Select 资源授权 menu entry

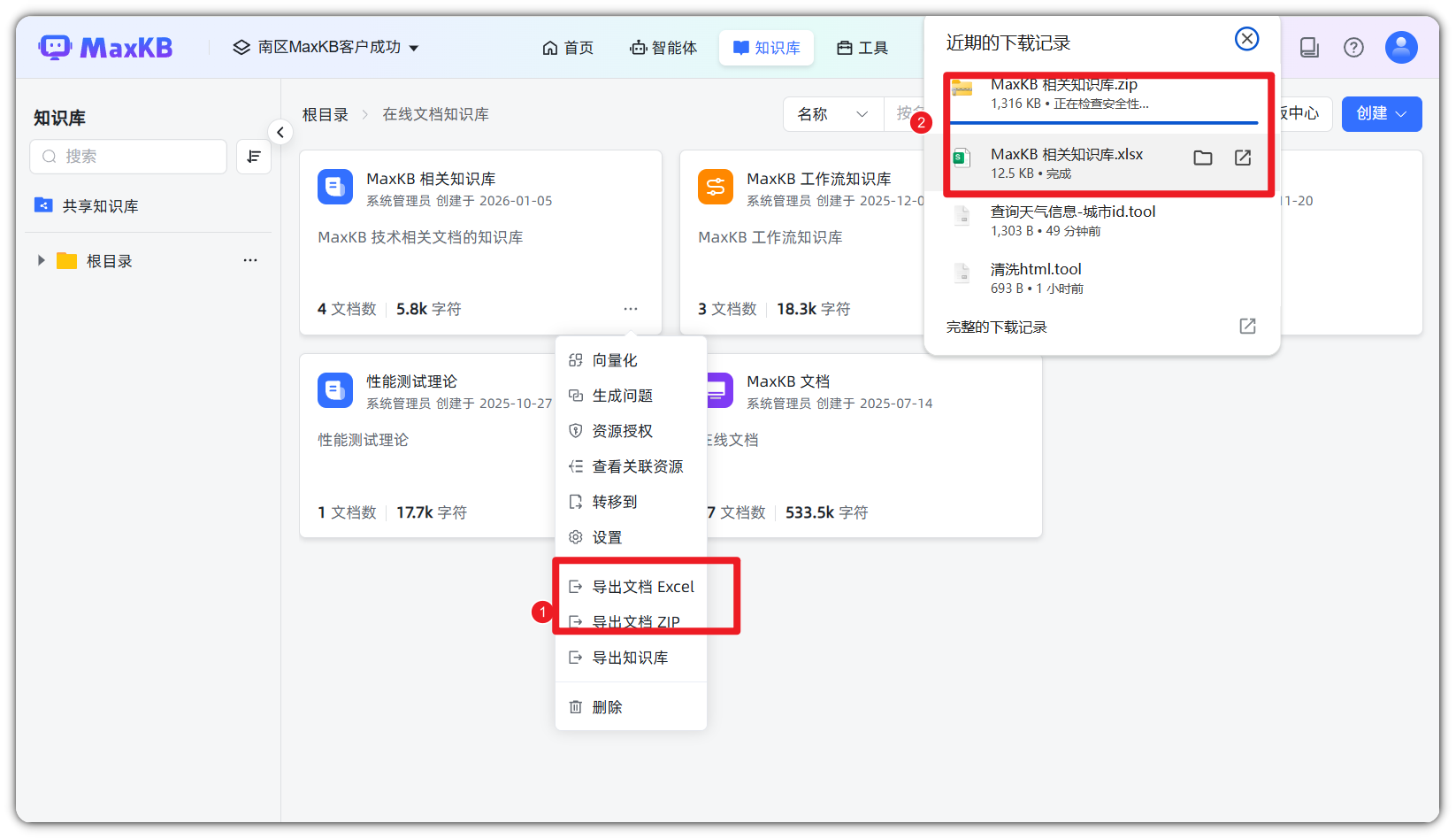pos(631,431)
